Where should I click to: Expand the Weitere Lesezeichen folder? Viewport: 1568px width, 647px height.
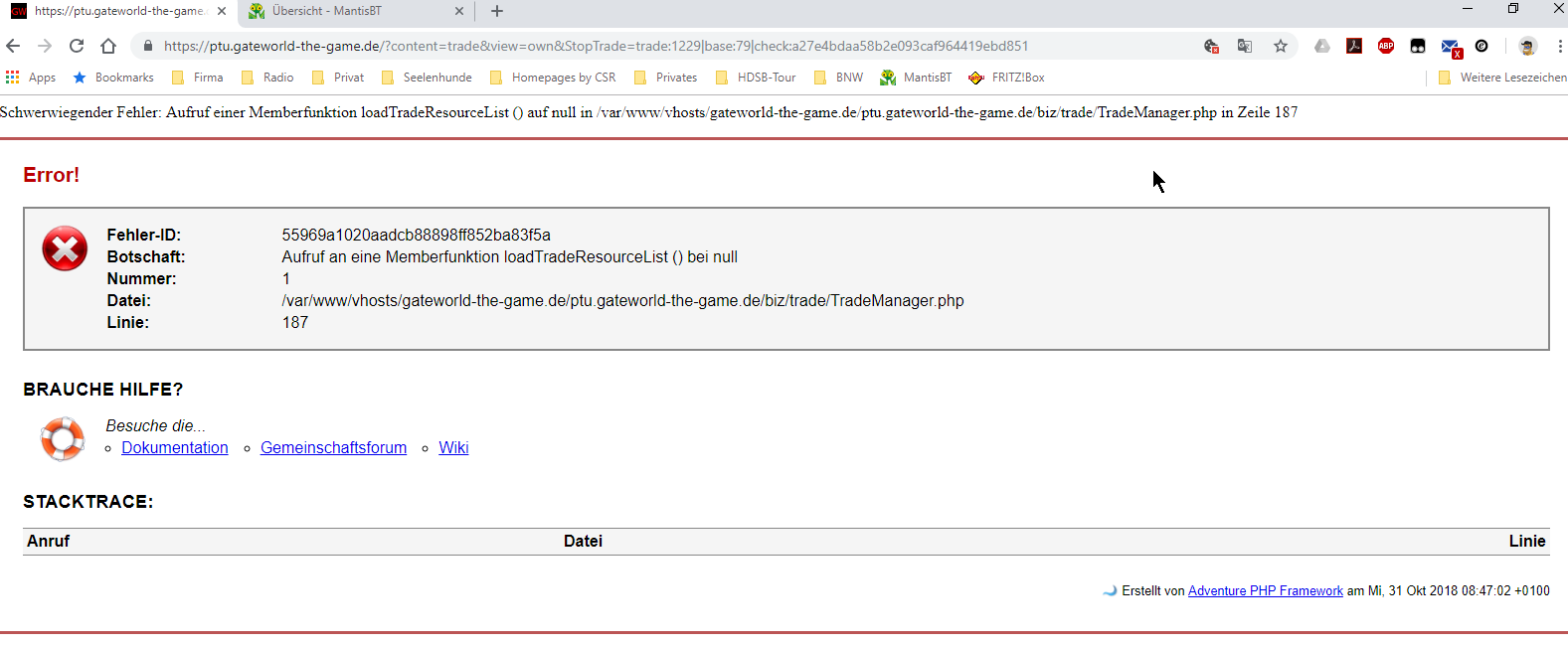1501,78
